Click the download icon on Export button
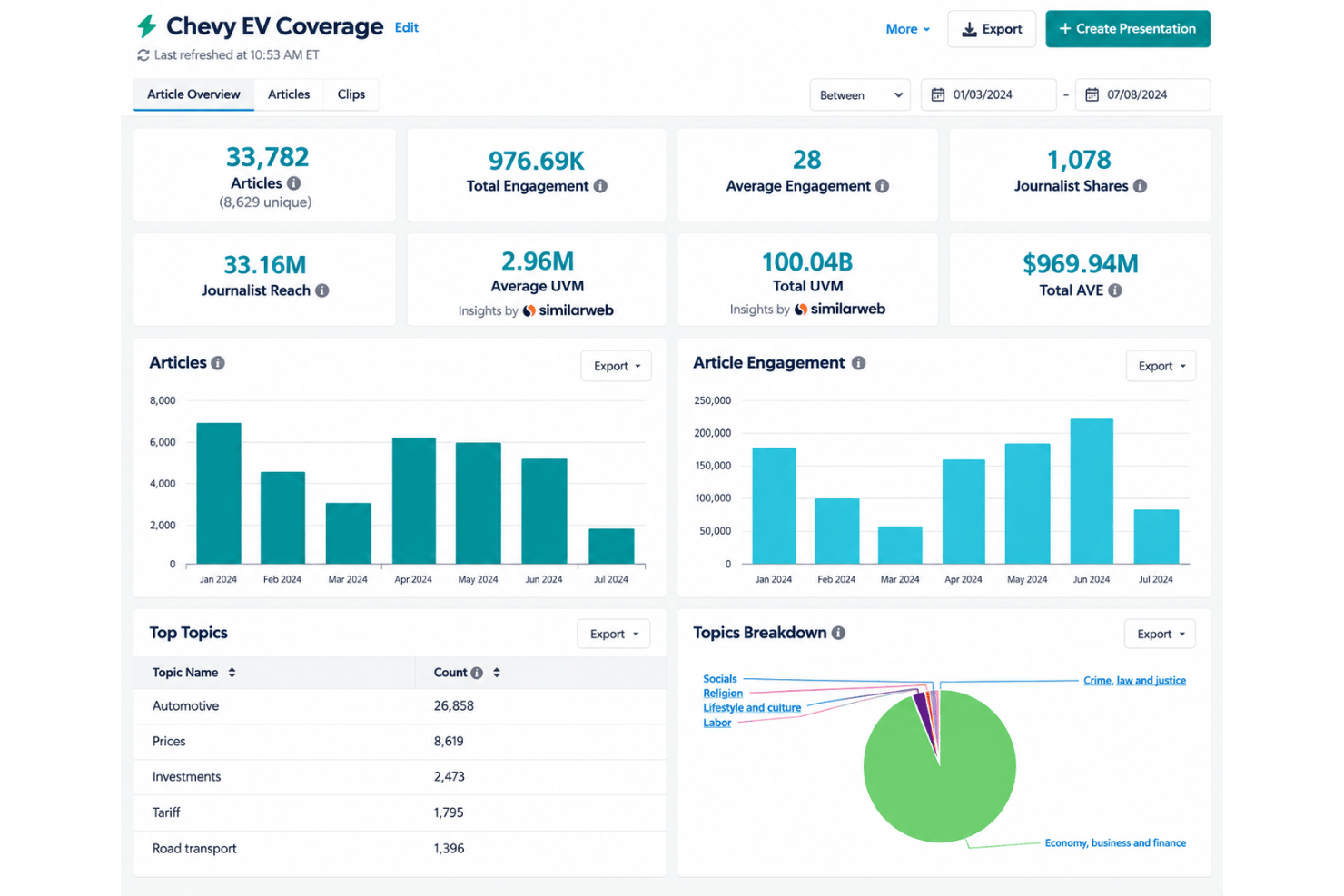1344x896 pixels. 969,29
